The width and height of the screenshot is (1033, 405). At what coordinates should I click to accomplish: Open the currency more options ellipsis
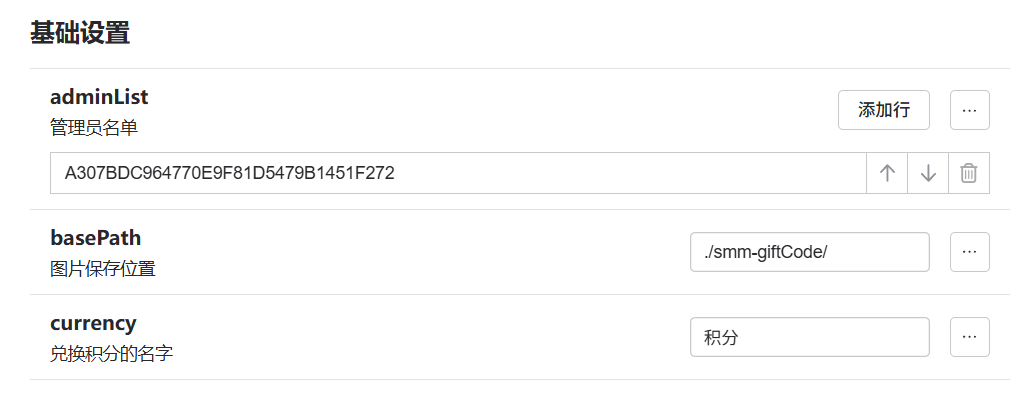tap(969, 337)
